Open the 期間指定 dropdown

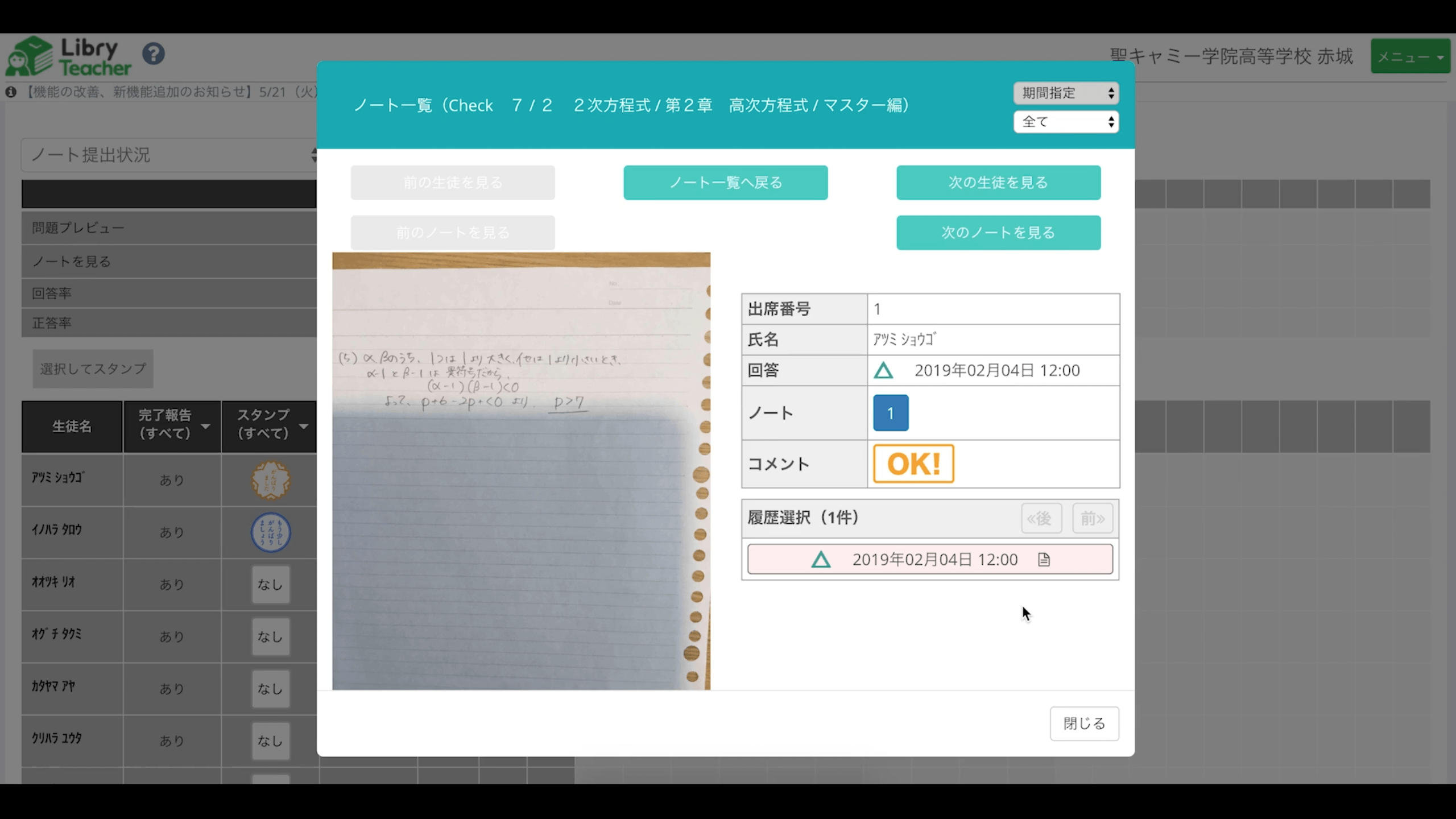(1065, 93)
